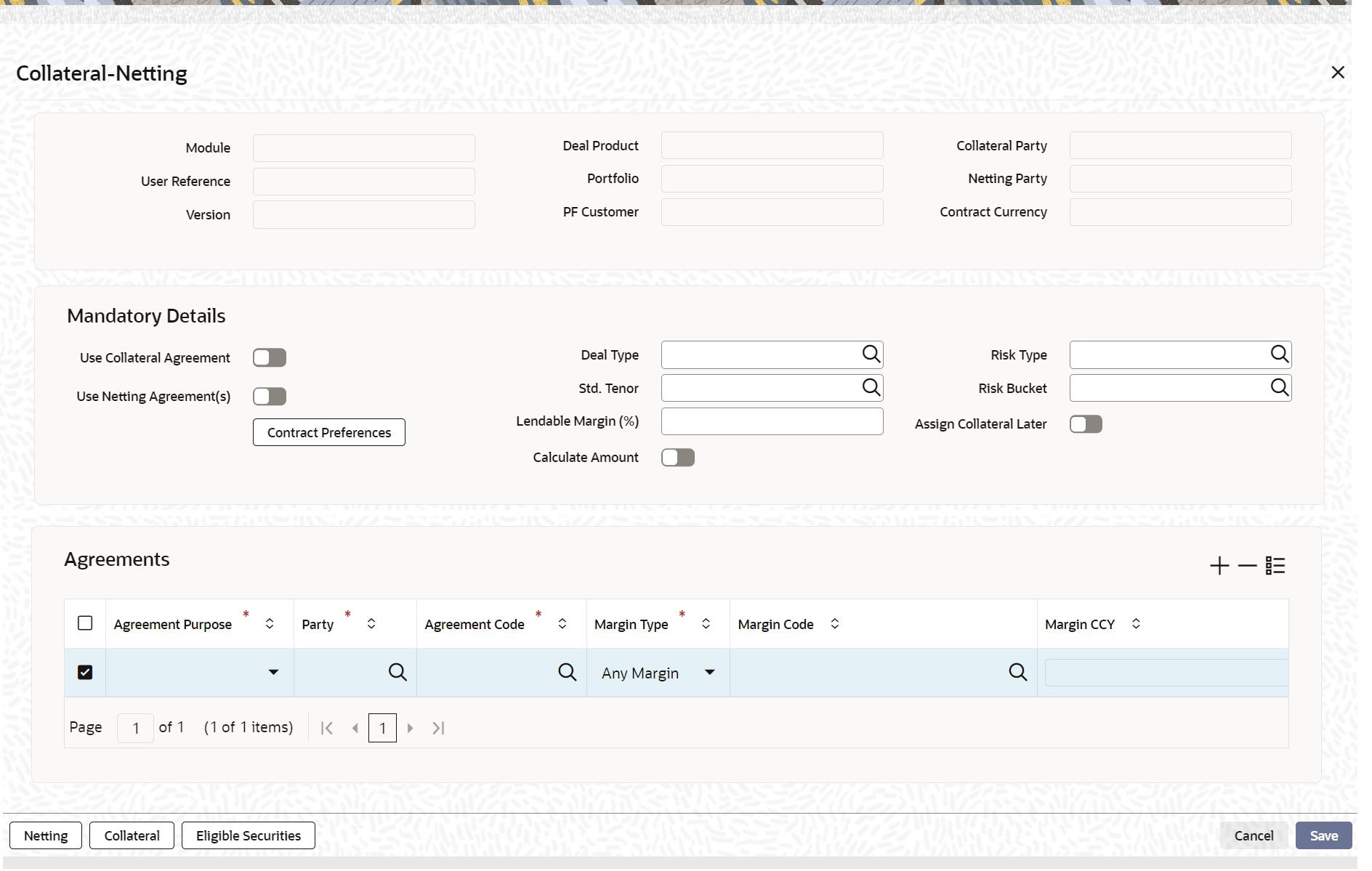The height and width of the screenshot is (871, 1372).
Task: Enable Use Collateral Agreement switch
Action: pos(270,357)
